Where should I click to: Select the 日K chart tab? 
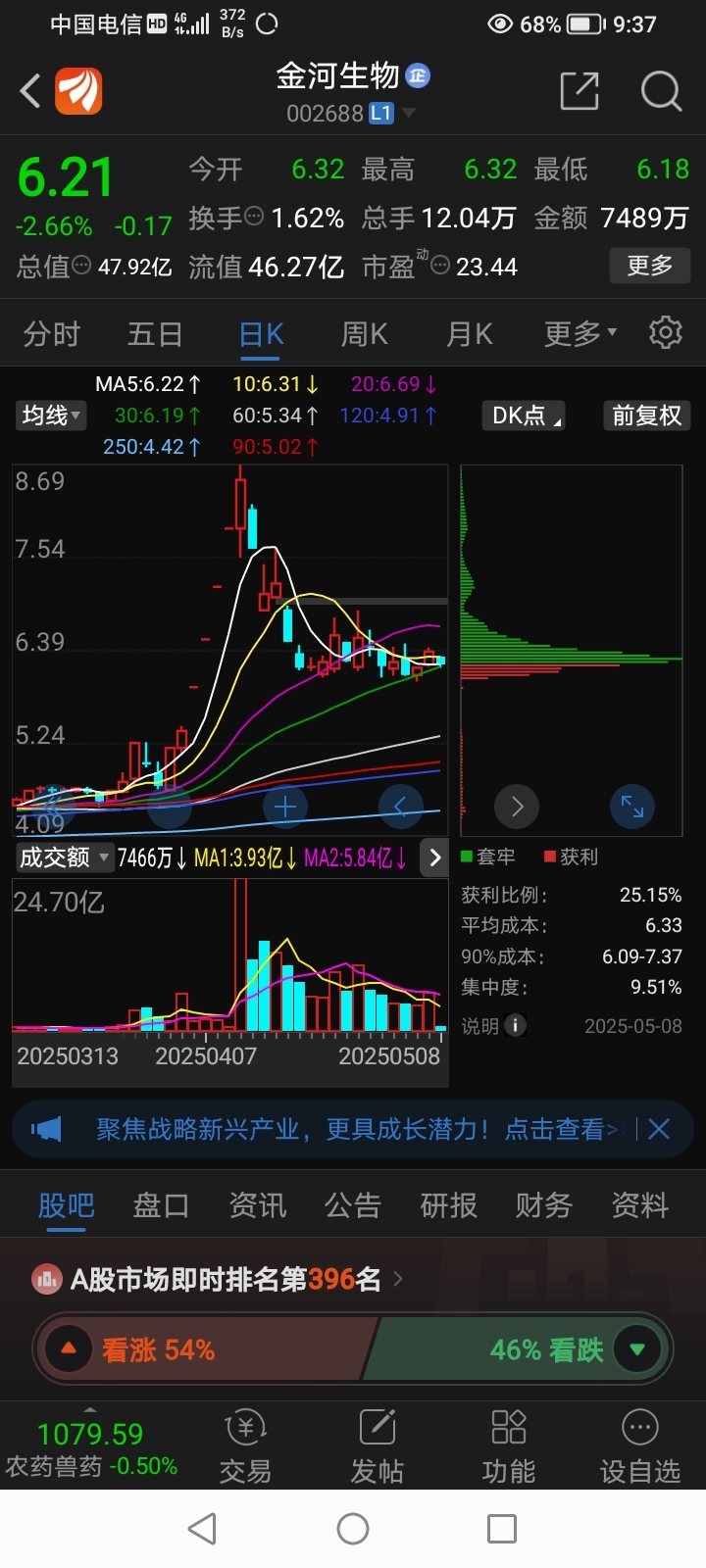click(261, 334)
